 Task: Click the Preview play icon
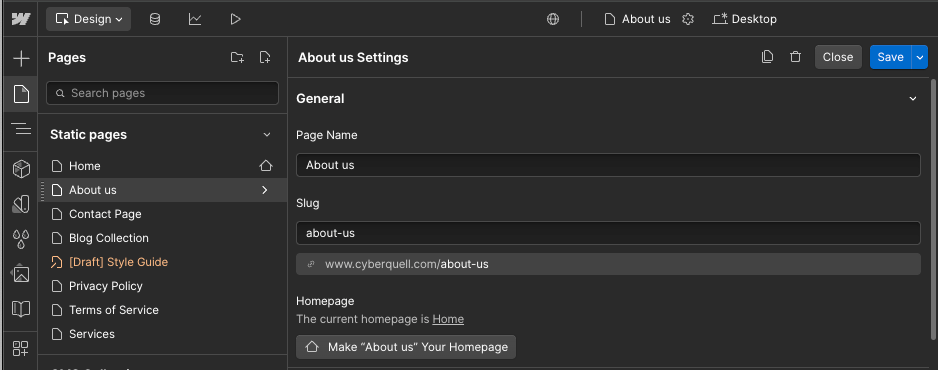(235, 19)
